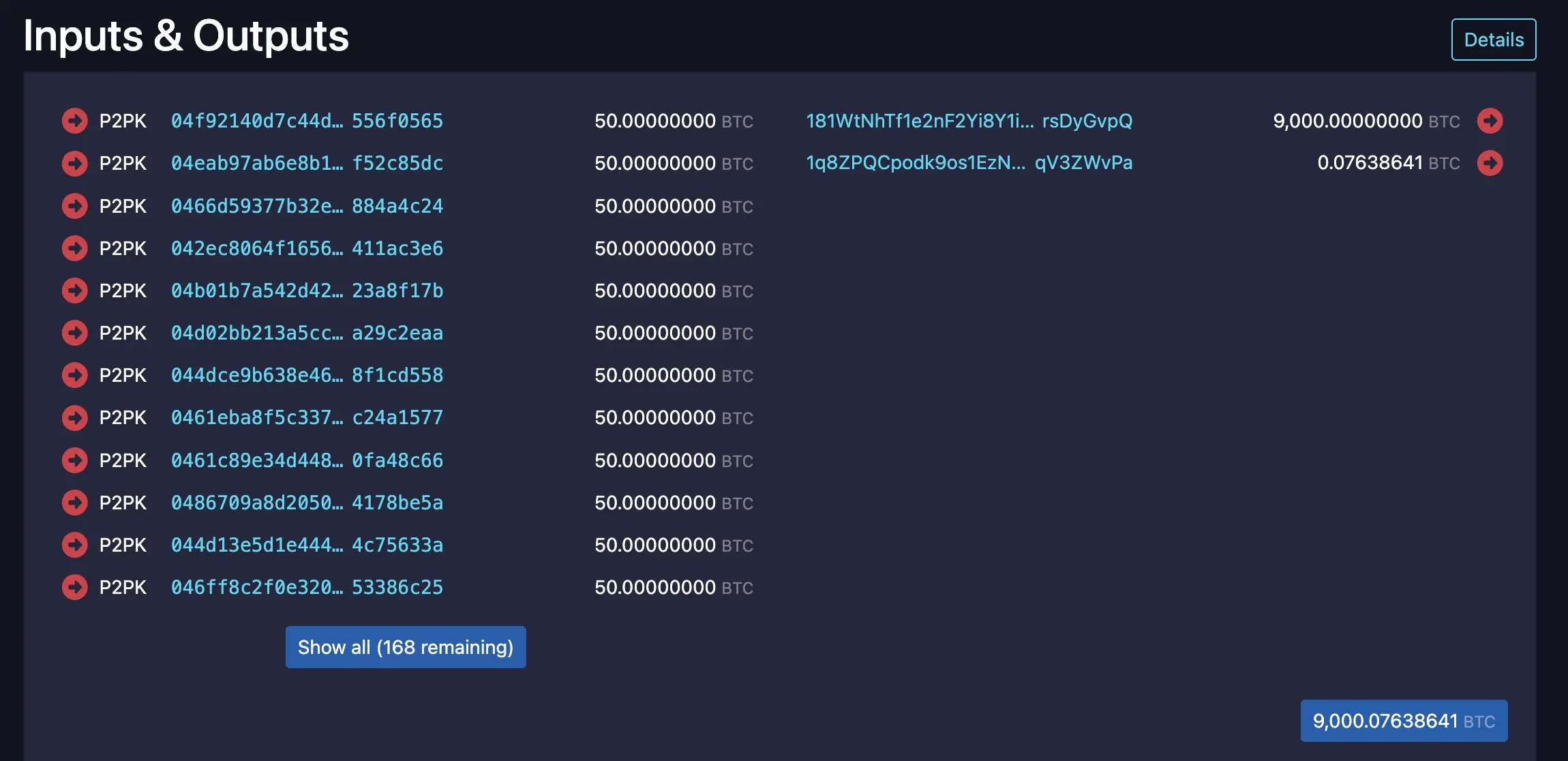Click the 0.07638641 BTC output amount
This screenshot has height=761, width=1568.
point(1369,163)
